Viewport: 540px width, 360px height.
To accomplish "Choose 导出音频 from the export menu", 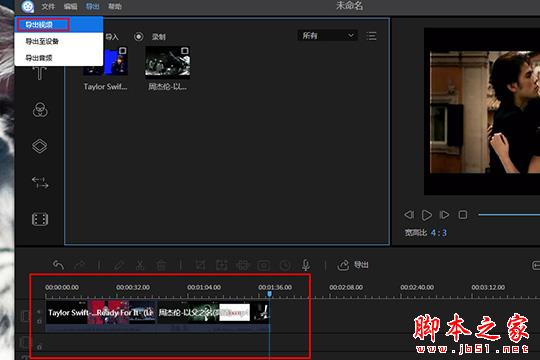I will (x=59, y=58).
